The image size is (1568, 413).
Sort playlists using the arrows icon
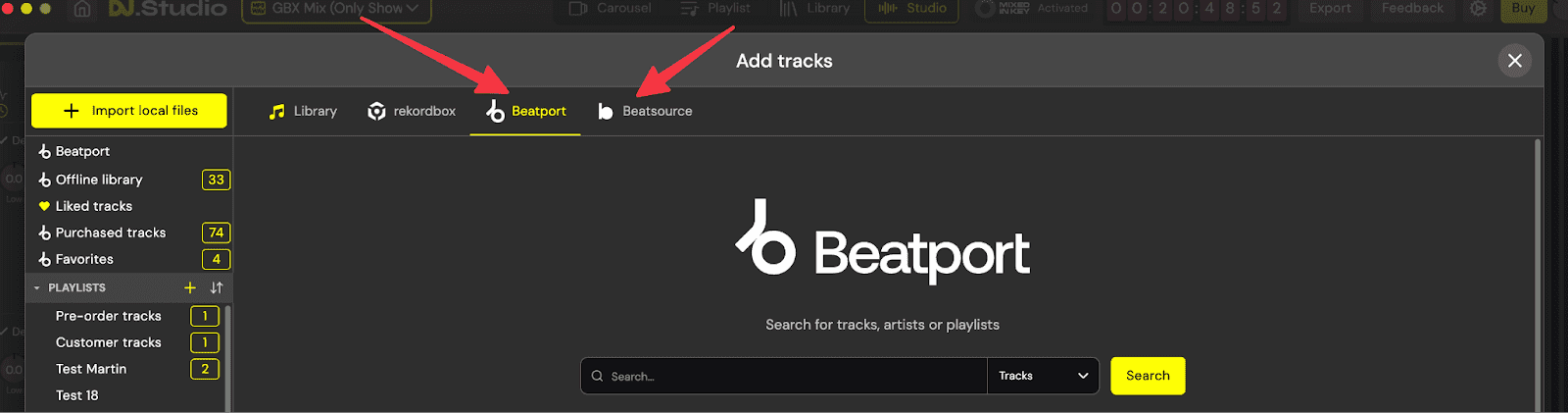coord(217,287)
